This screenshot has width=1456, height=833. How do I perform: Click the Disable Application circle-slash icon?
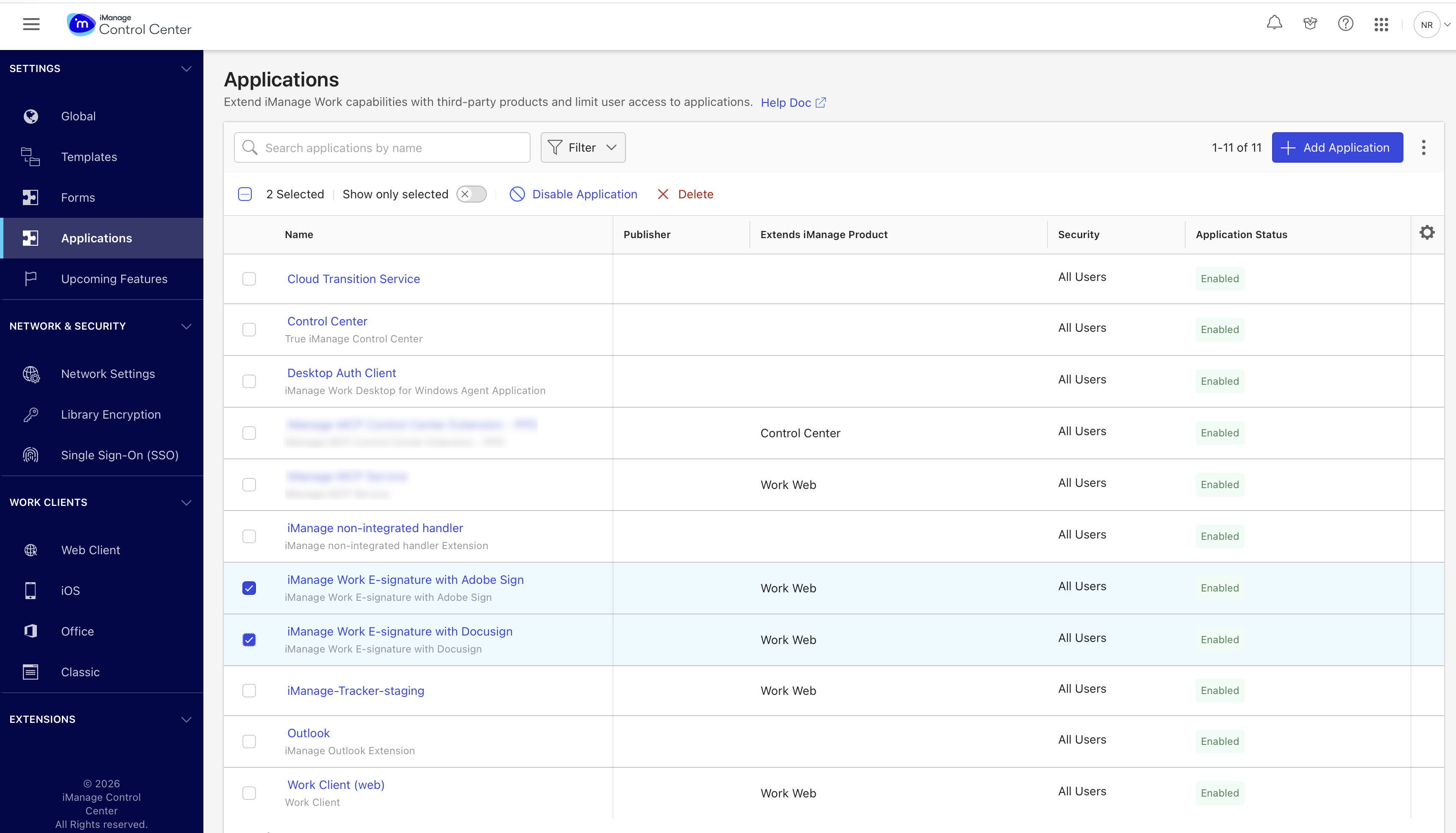(x=517, y=194)
